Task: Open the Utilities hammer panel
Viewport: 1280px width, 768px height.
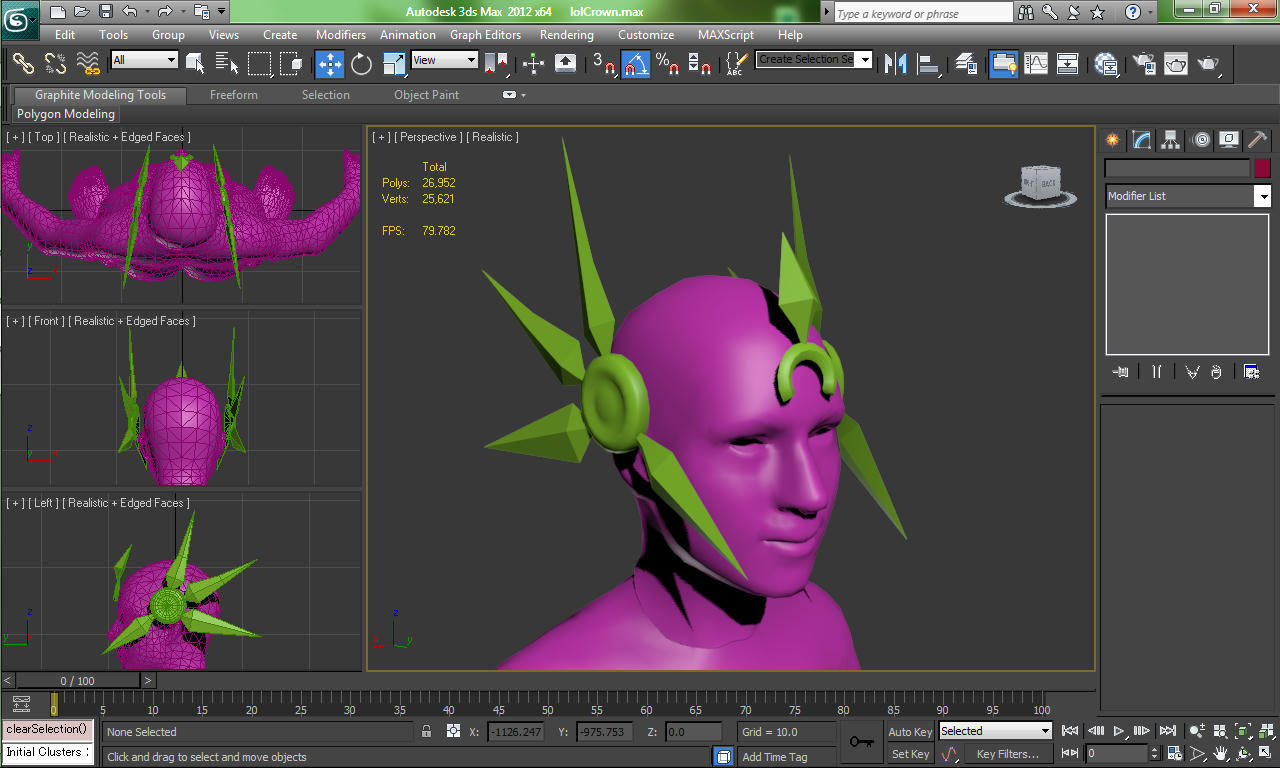Action: pyautogui.click(x=1258, y=141)
